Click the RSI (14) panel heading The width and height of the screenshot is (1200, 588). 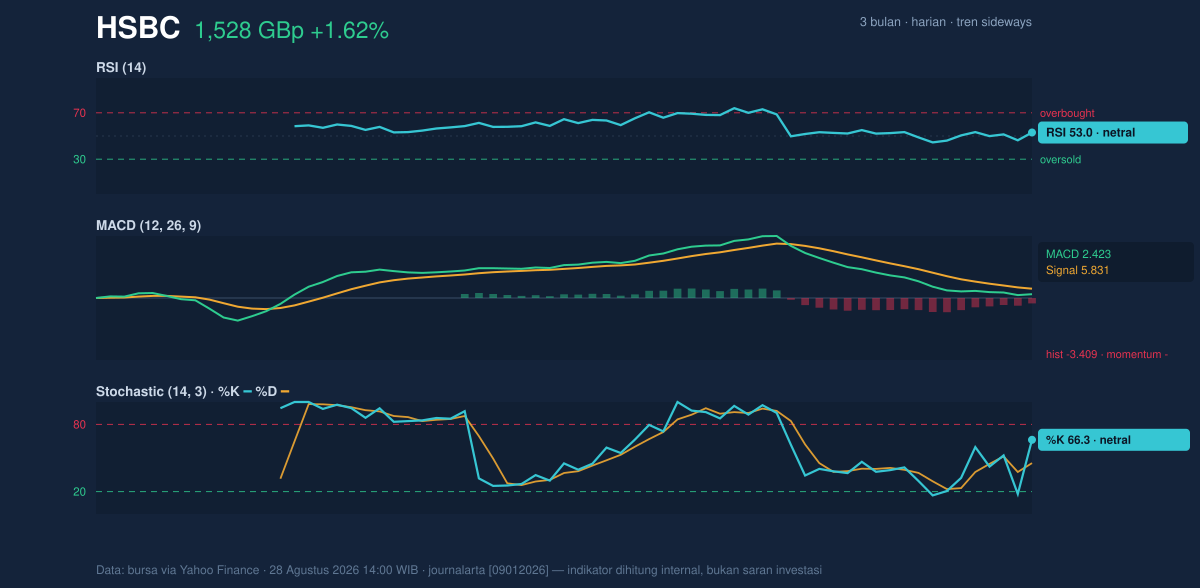click(121, 67)
